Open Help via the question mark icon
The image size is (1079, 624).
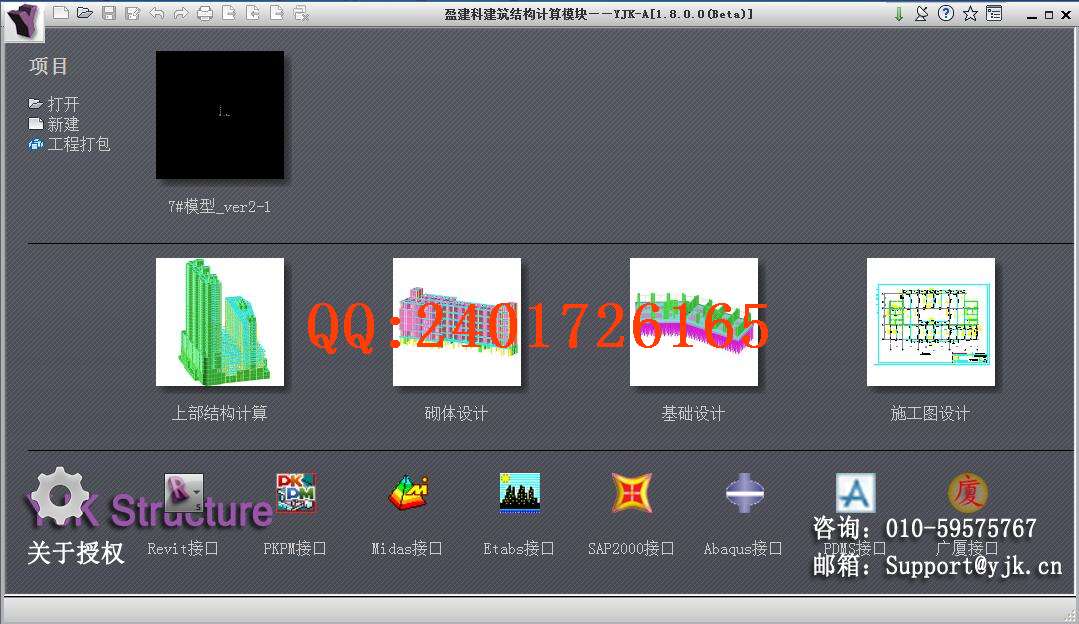(x=946, y=13)
